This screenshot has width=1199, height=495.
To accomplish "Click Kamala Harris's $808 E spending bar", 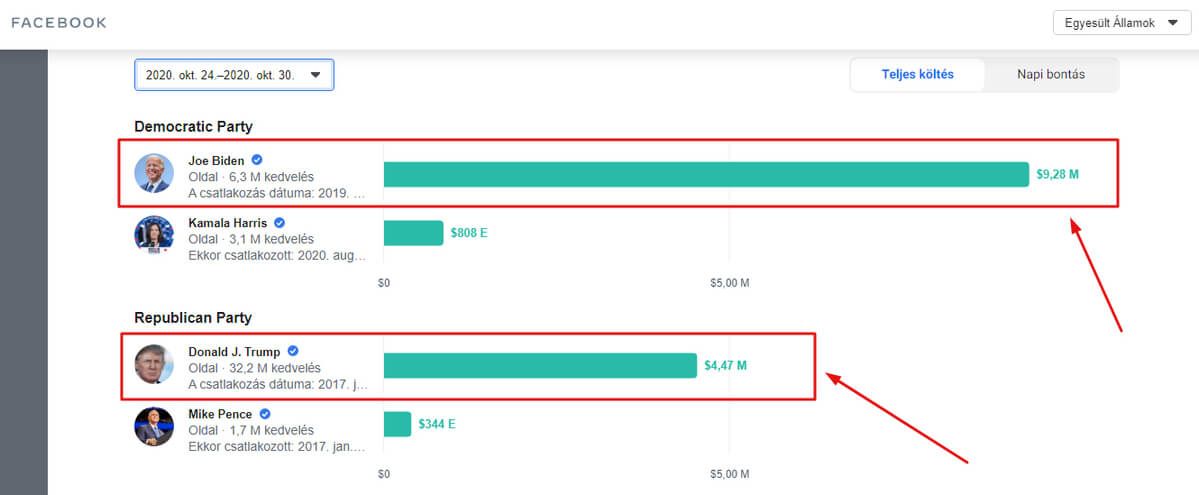I will 413,233.
